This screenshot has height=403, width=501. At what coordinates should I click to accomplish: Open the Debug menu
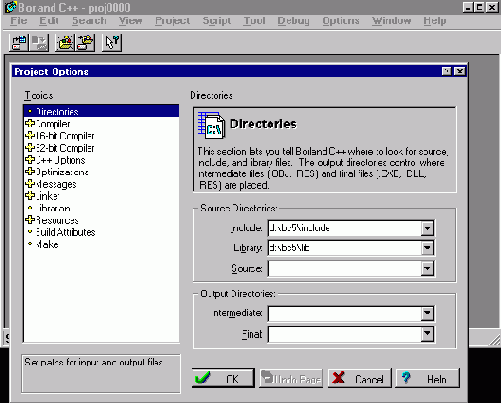click(x=293, y=21)
